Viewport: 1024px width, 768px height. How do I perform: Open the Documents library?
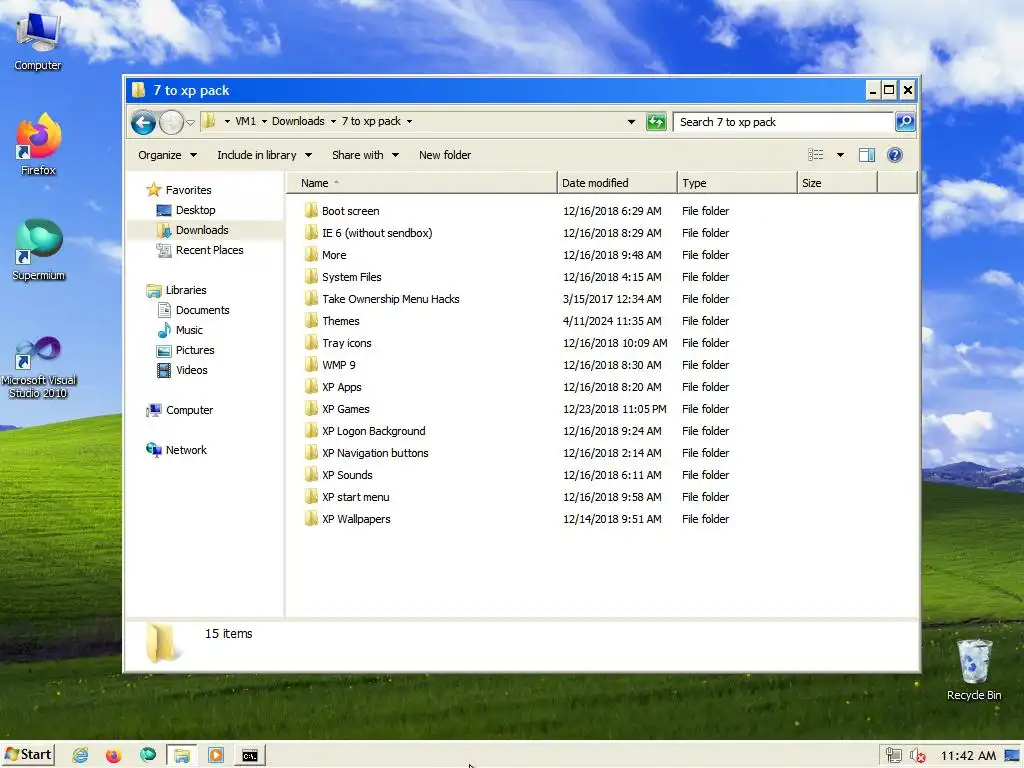coord(202,310)
